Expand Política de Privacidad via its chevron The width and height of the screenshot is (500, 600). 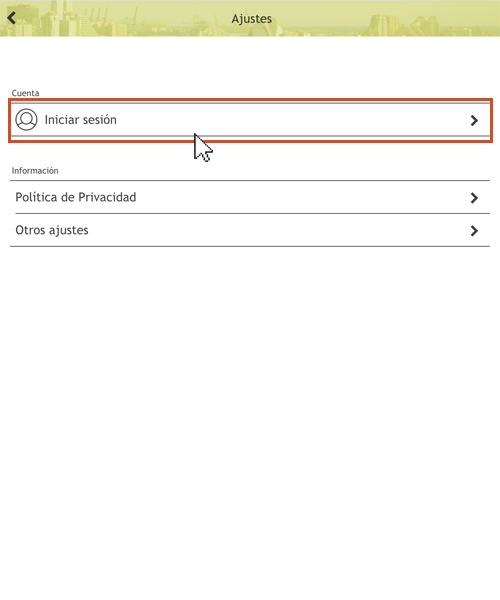click(474, 198)
